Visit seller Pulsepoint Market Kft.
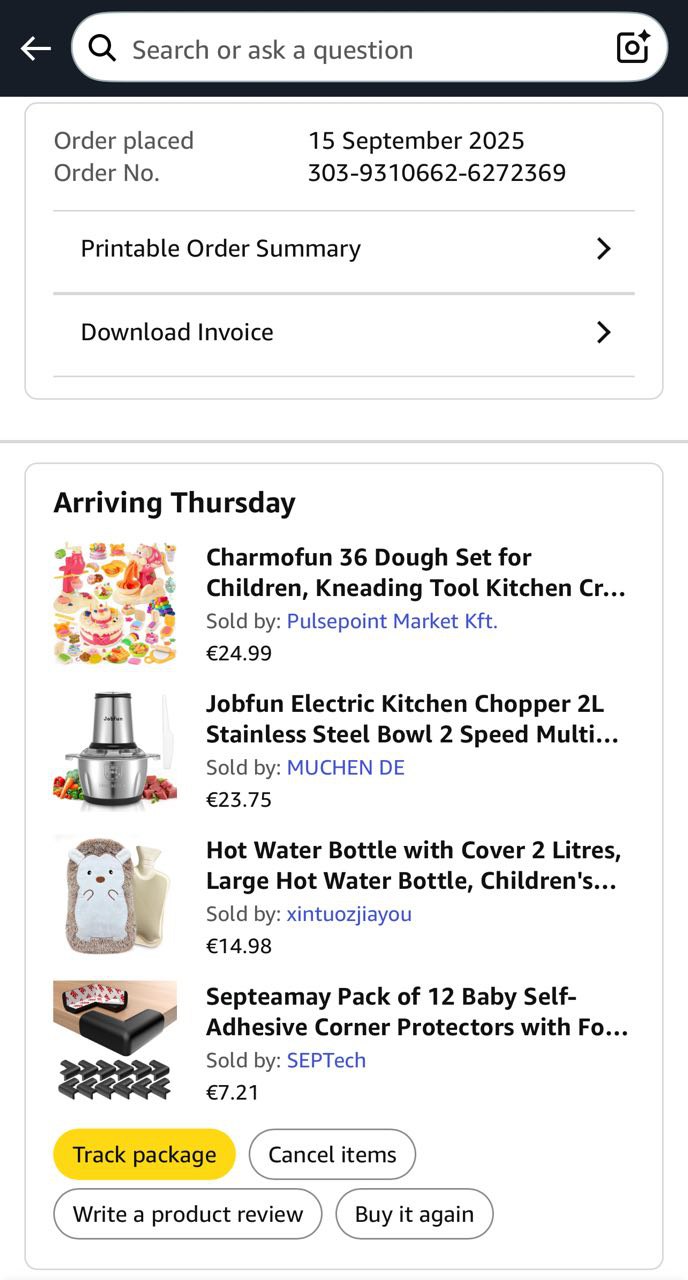688x1280 pixels. (392, 621)
